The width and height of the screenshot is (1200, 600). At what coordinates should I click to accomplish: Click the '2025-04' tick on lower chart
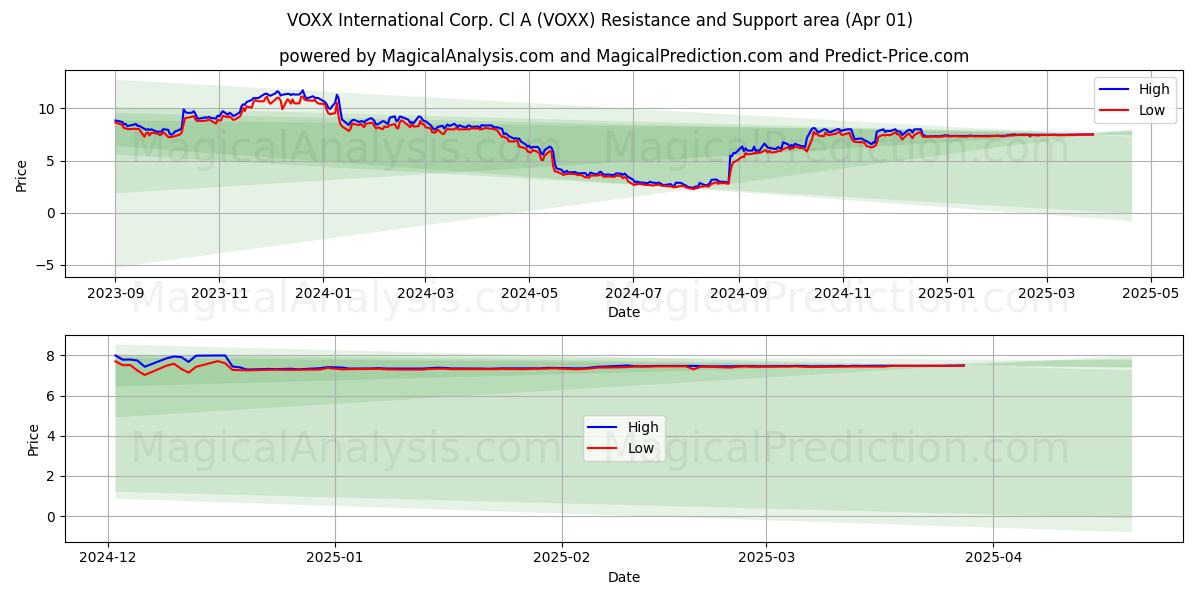994,558
